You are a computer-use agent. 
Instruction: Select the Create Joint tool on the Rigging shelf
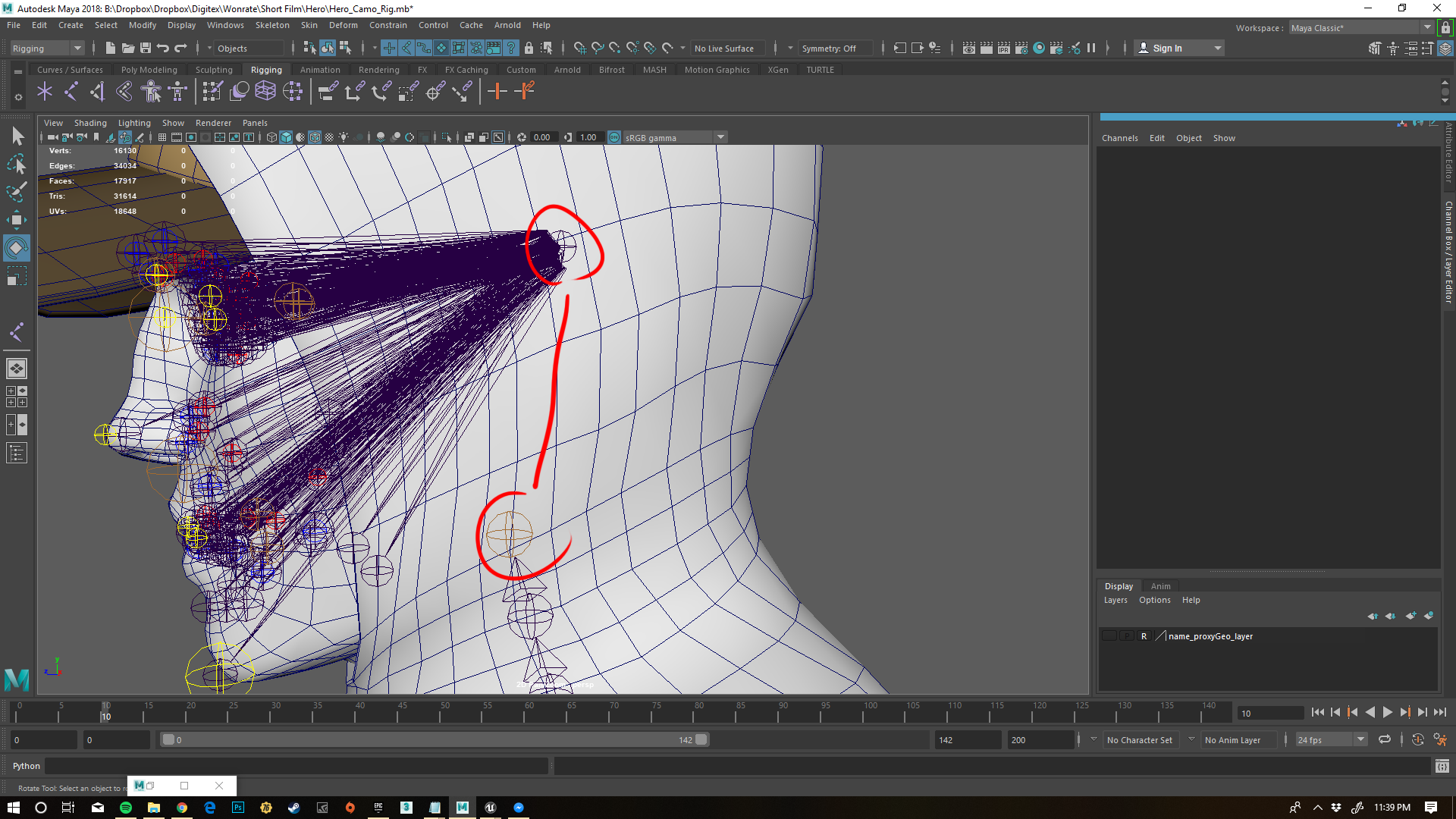pos(45,91)
